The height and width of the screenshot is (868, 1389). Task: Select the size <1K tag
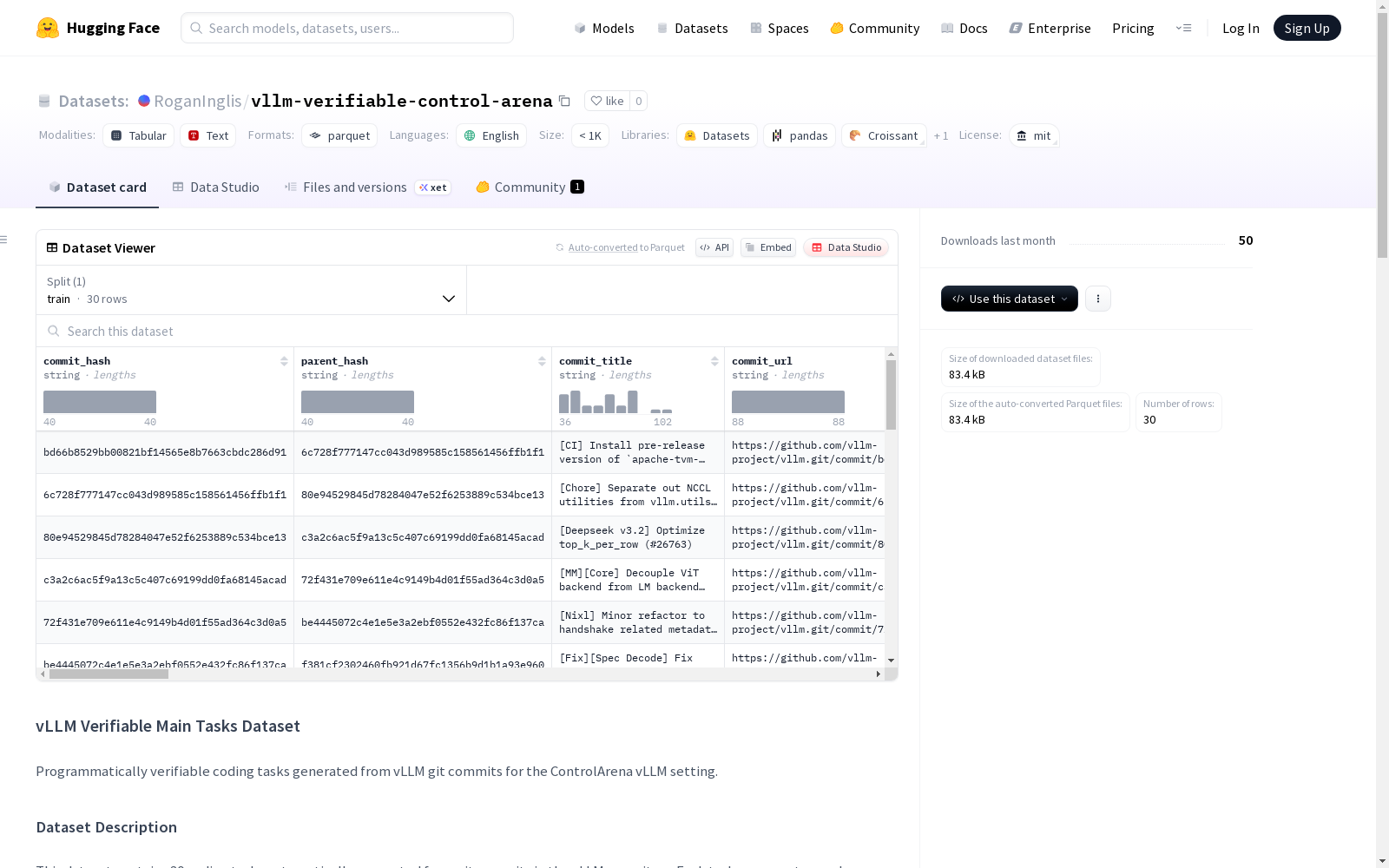coord(590,135)
